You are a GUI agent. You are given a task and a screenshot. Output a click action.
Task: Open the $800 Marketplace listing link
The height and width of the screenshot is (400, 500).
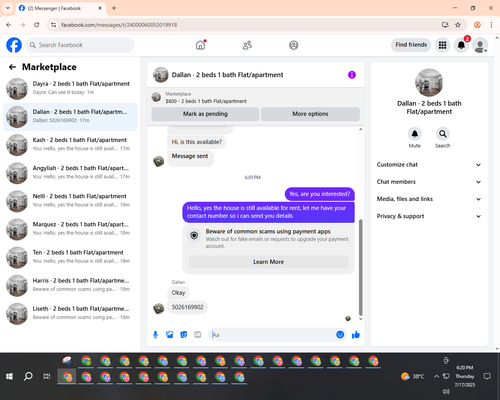tap(206, 101)
